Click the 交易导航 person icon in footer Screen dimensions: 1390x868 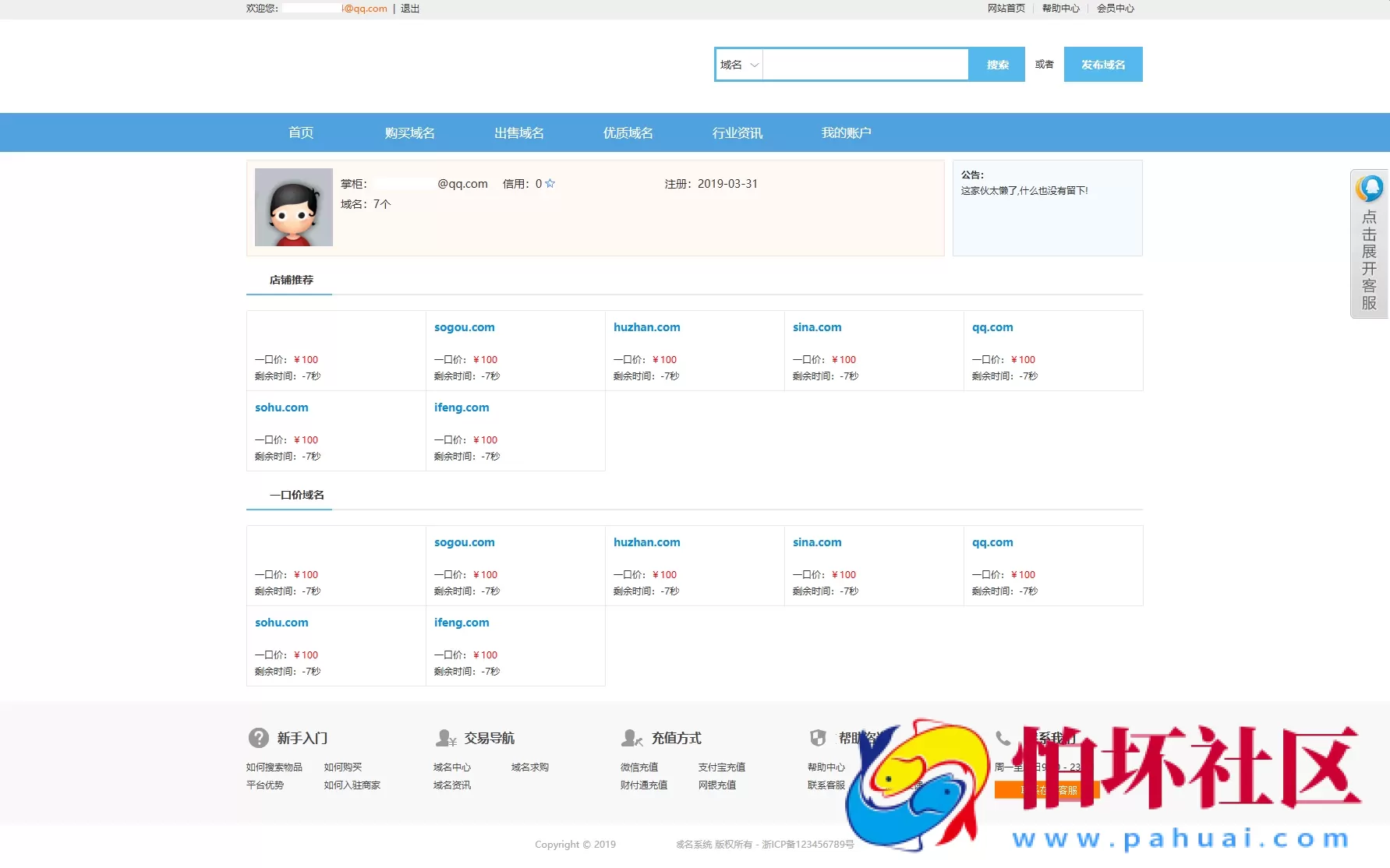tap(446, 738)
